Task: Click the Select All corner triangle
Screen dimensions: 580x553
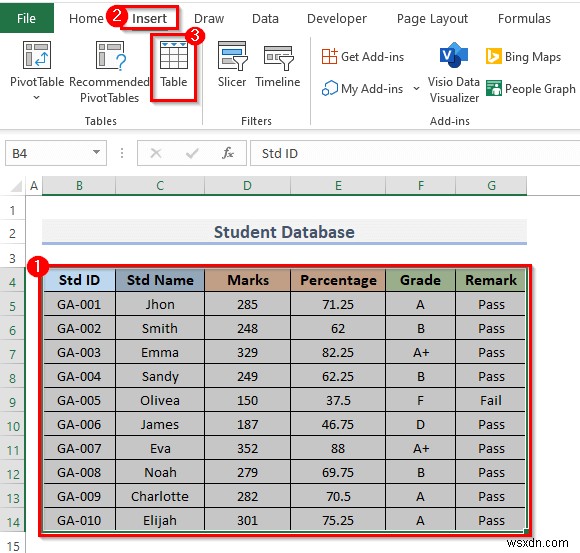Action: [x=16, y=186]
